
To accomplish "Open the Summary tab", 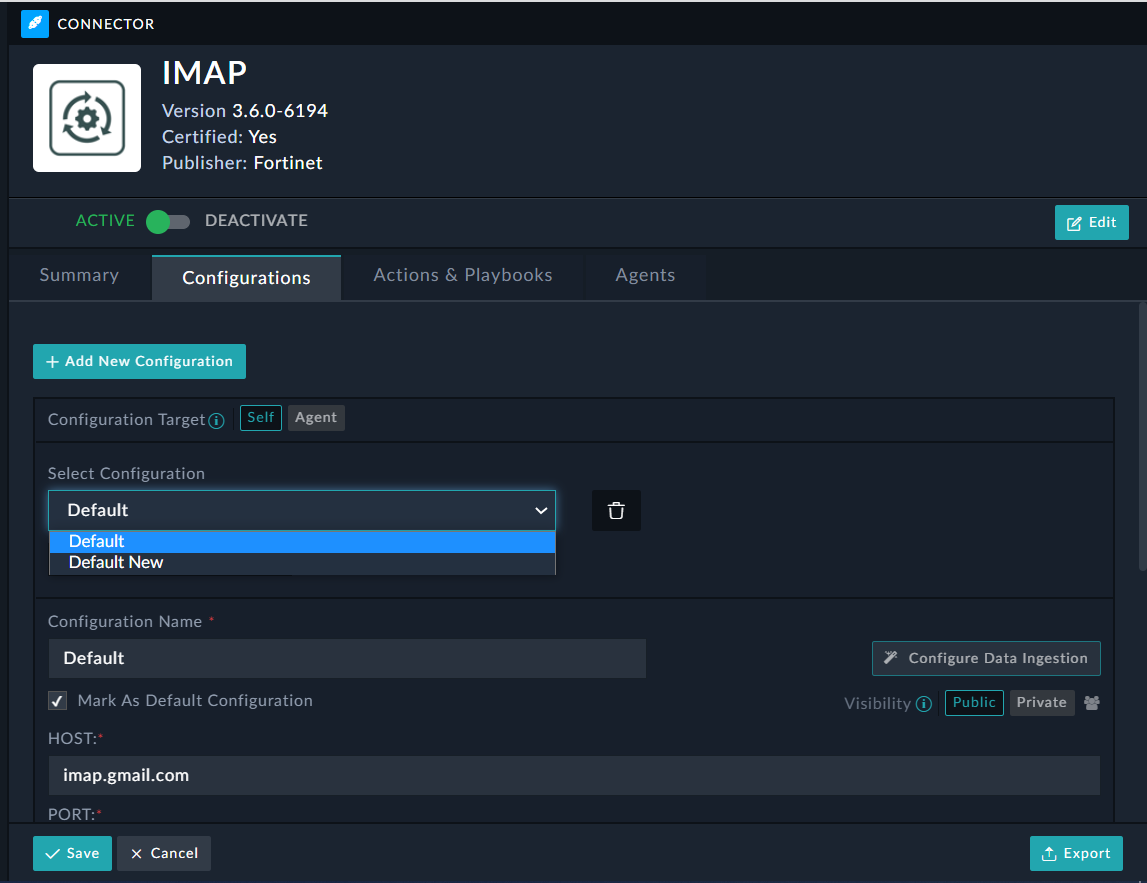I will pyautogui.click(x=79, y=276).
